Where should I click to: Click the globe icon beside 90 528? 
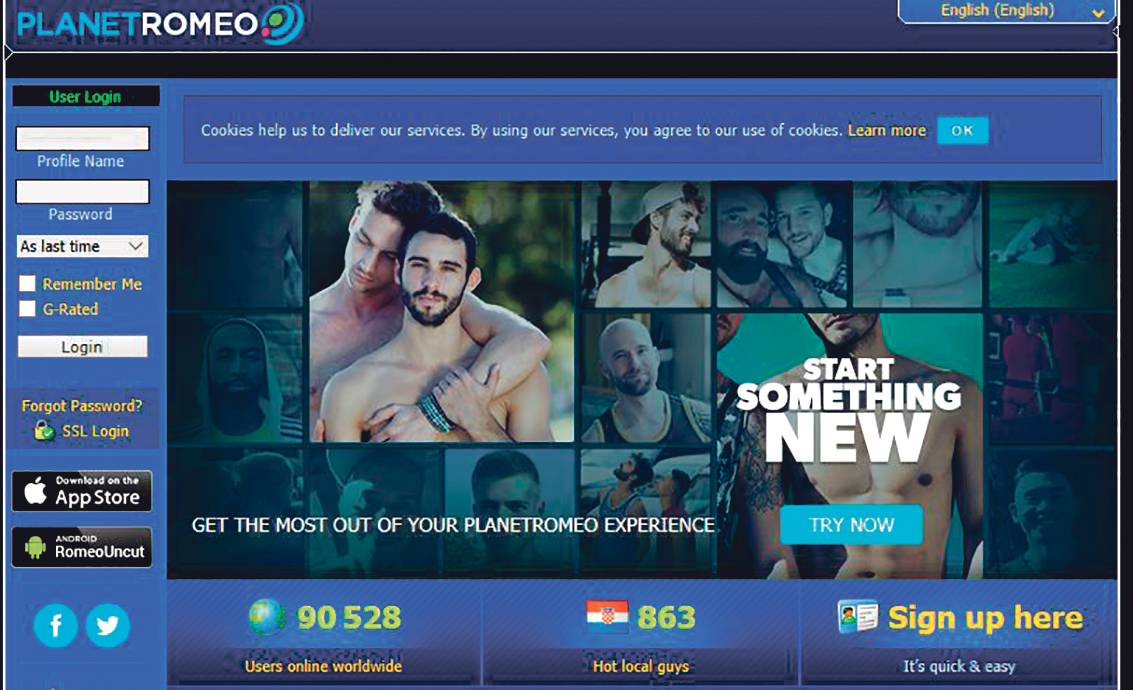point(267,616)
